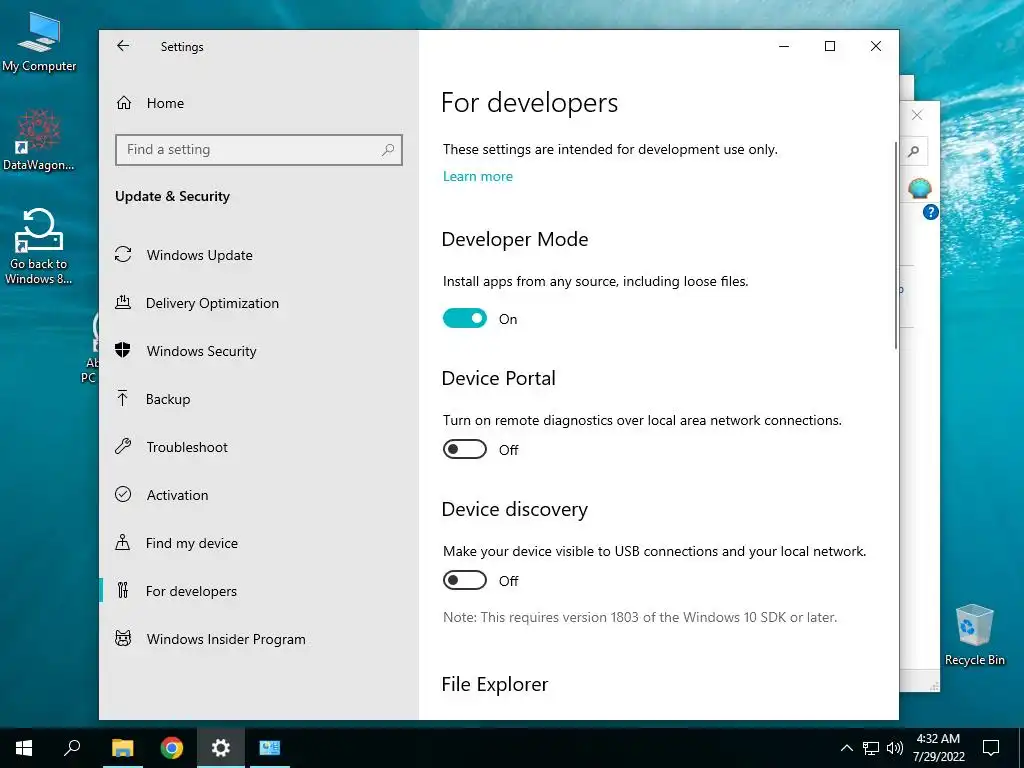1024x768 pixels.
Task: Click the Home icon in sidebar
Action: click(x=124, y=103)
